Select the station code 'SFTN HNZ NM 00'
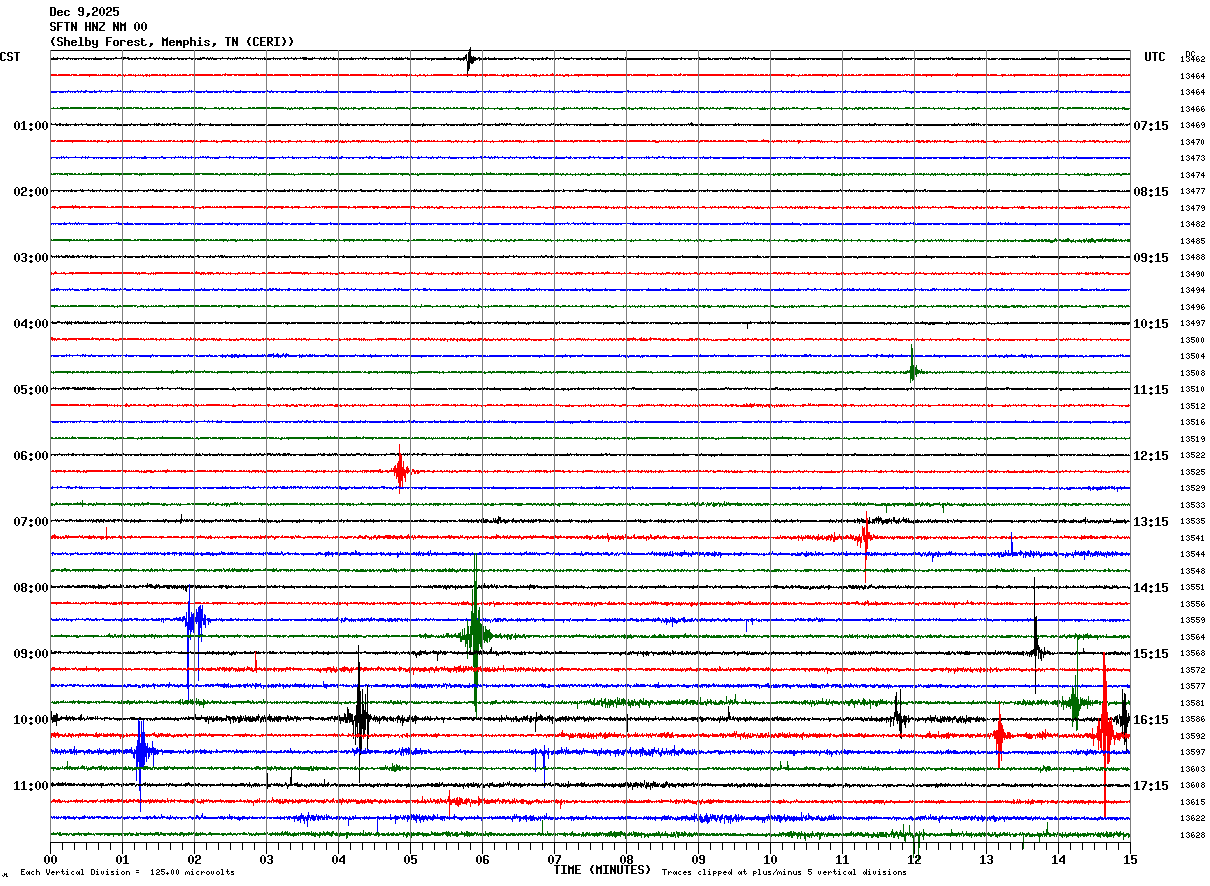 [x=98, y=27]
